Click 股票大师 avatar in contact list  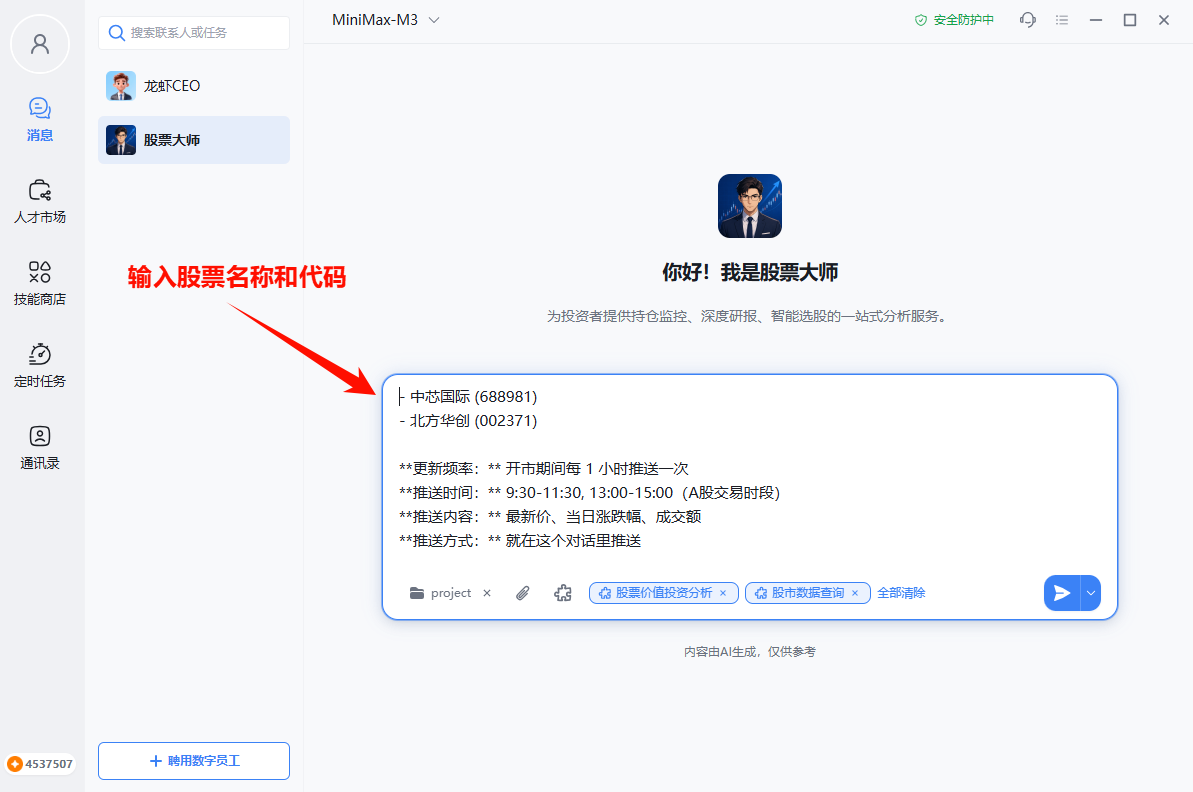click(121, 140)
